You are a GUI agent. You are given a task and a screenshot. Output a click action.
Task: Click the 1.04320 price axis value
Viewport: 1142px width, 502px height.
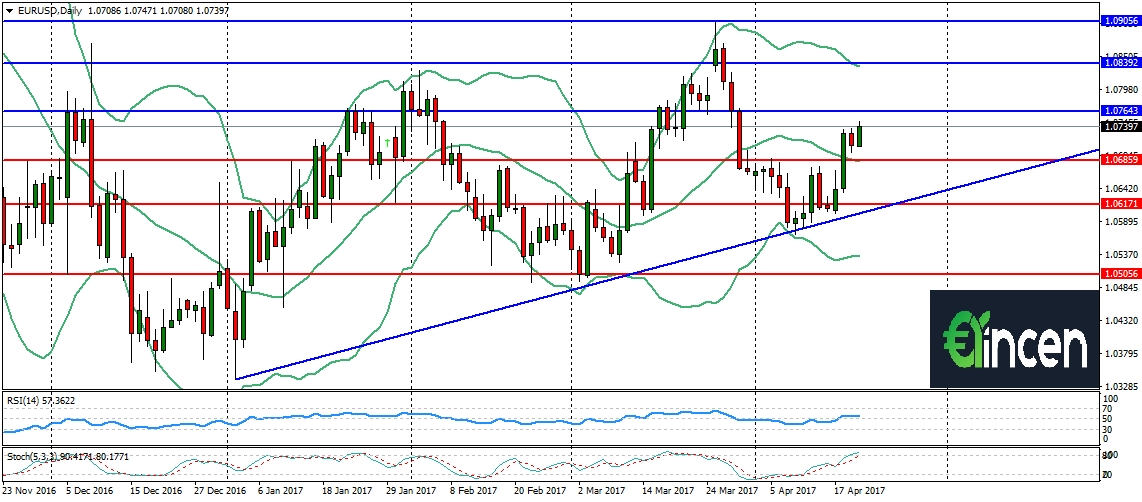pyautogui.click(x=1122, y=321)
